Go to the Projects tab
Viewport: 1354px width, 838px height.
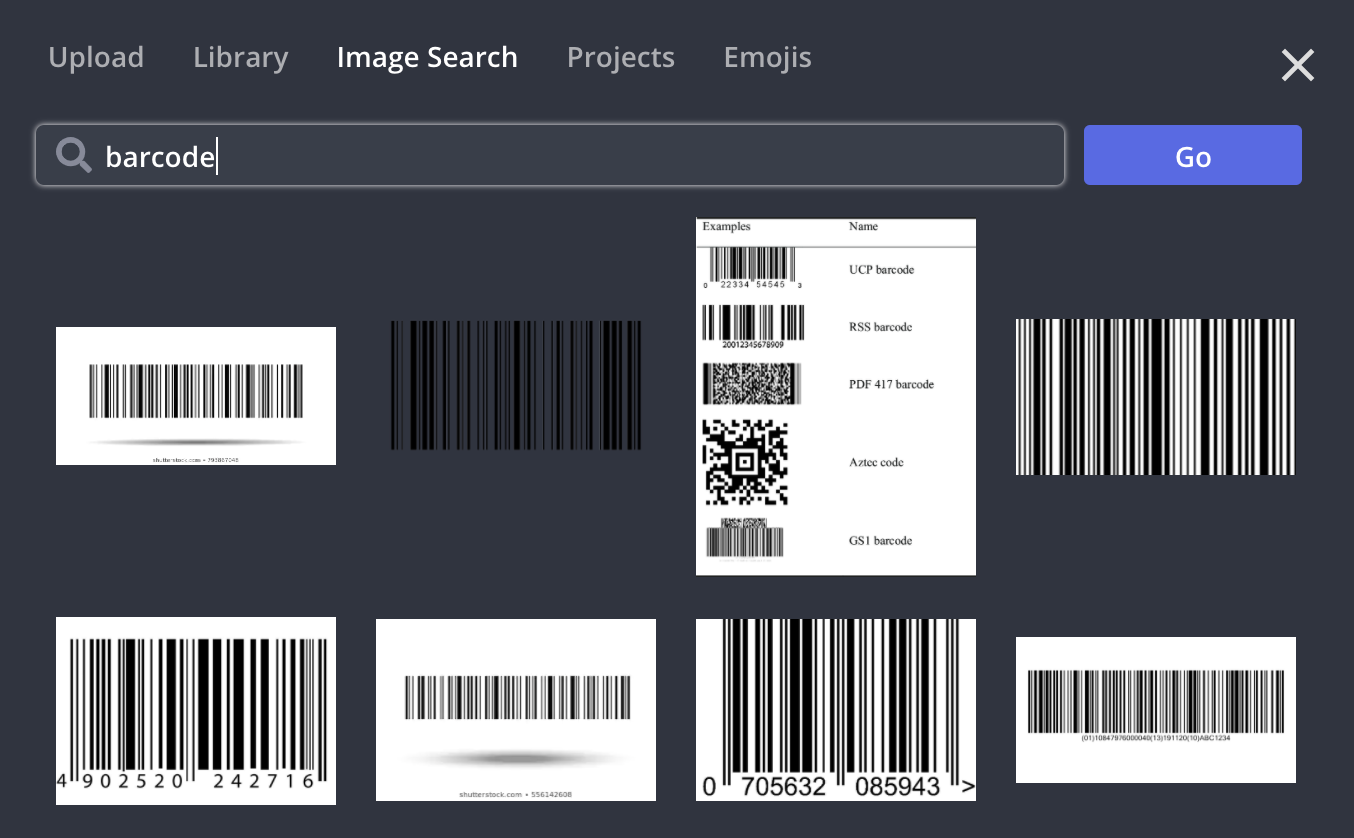click(620, 58)
